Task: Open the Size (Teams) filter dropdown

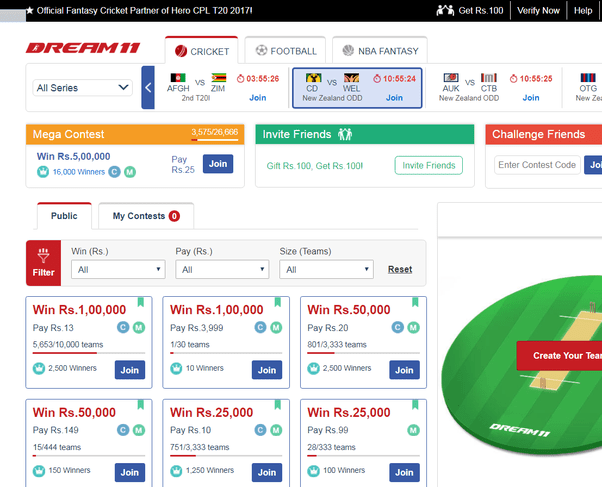Action: click(326, 269)
